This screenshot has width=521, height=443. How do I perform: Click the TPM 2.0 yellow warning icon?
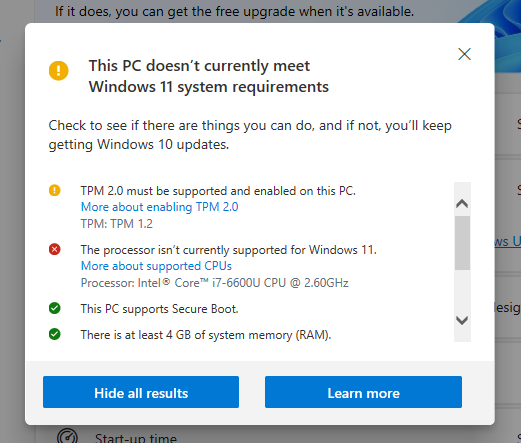pos(55,190)
